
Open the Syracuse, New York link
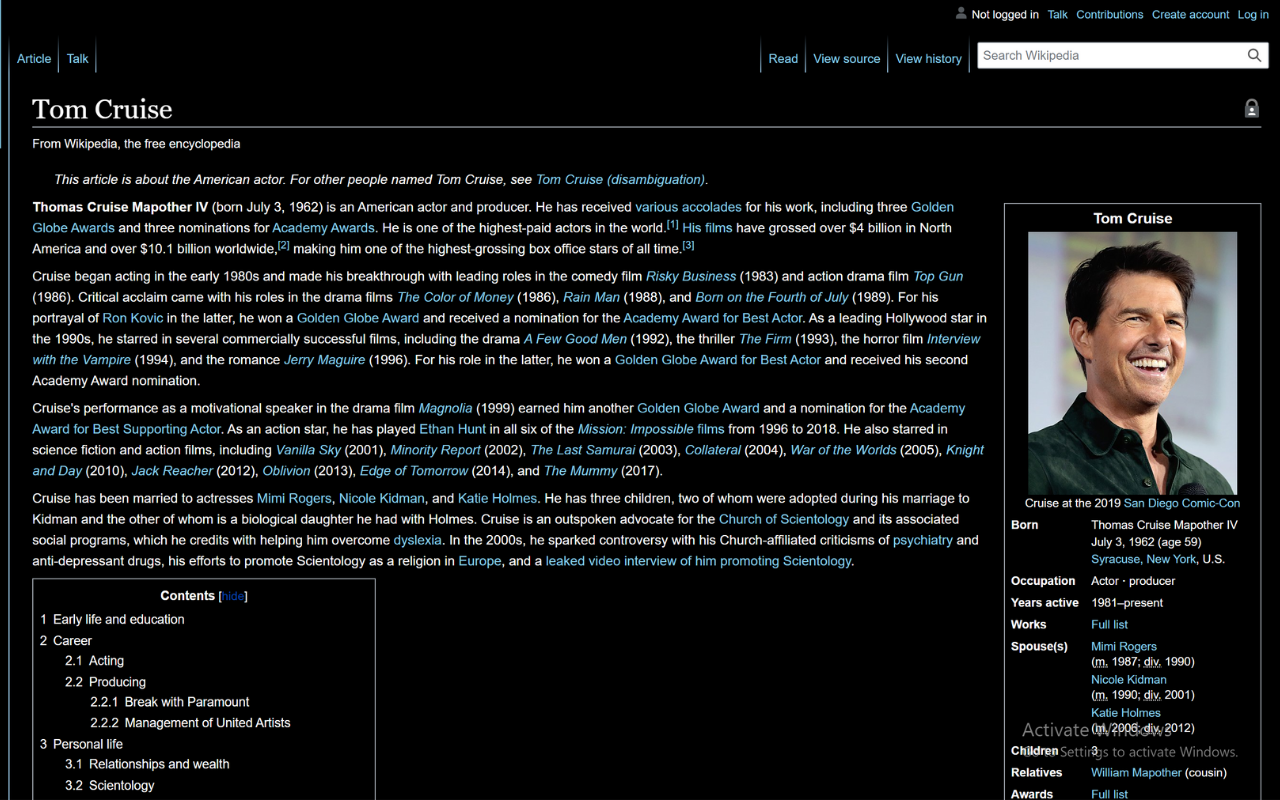tap(1144, 560)
